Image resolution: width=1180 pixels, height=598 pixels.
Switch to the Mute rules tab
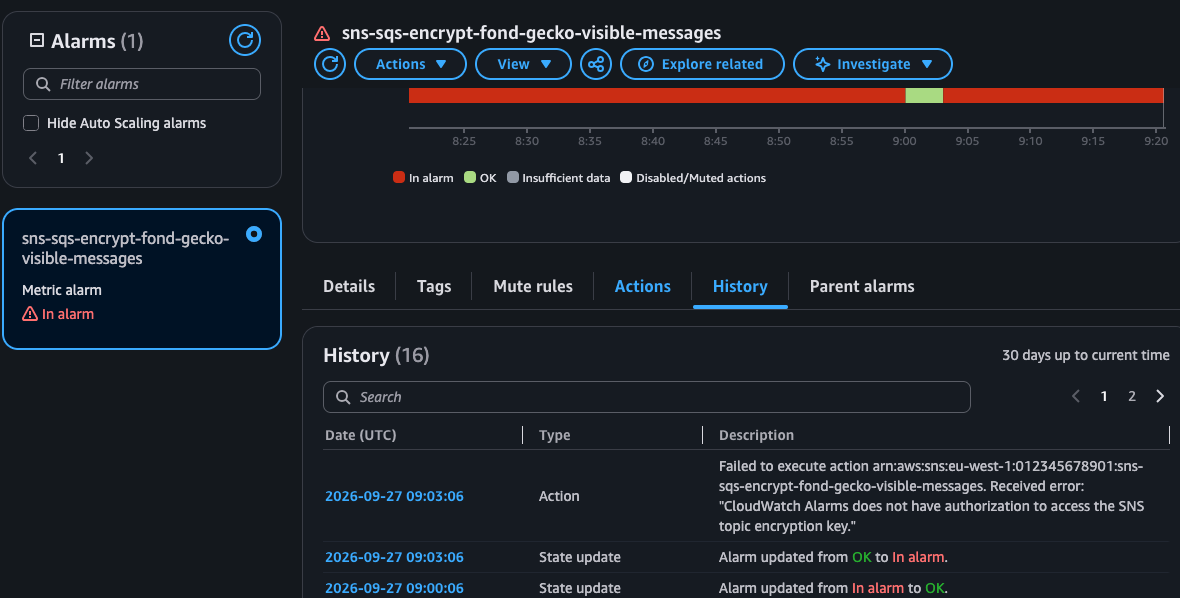[533, 287]
